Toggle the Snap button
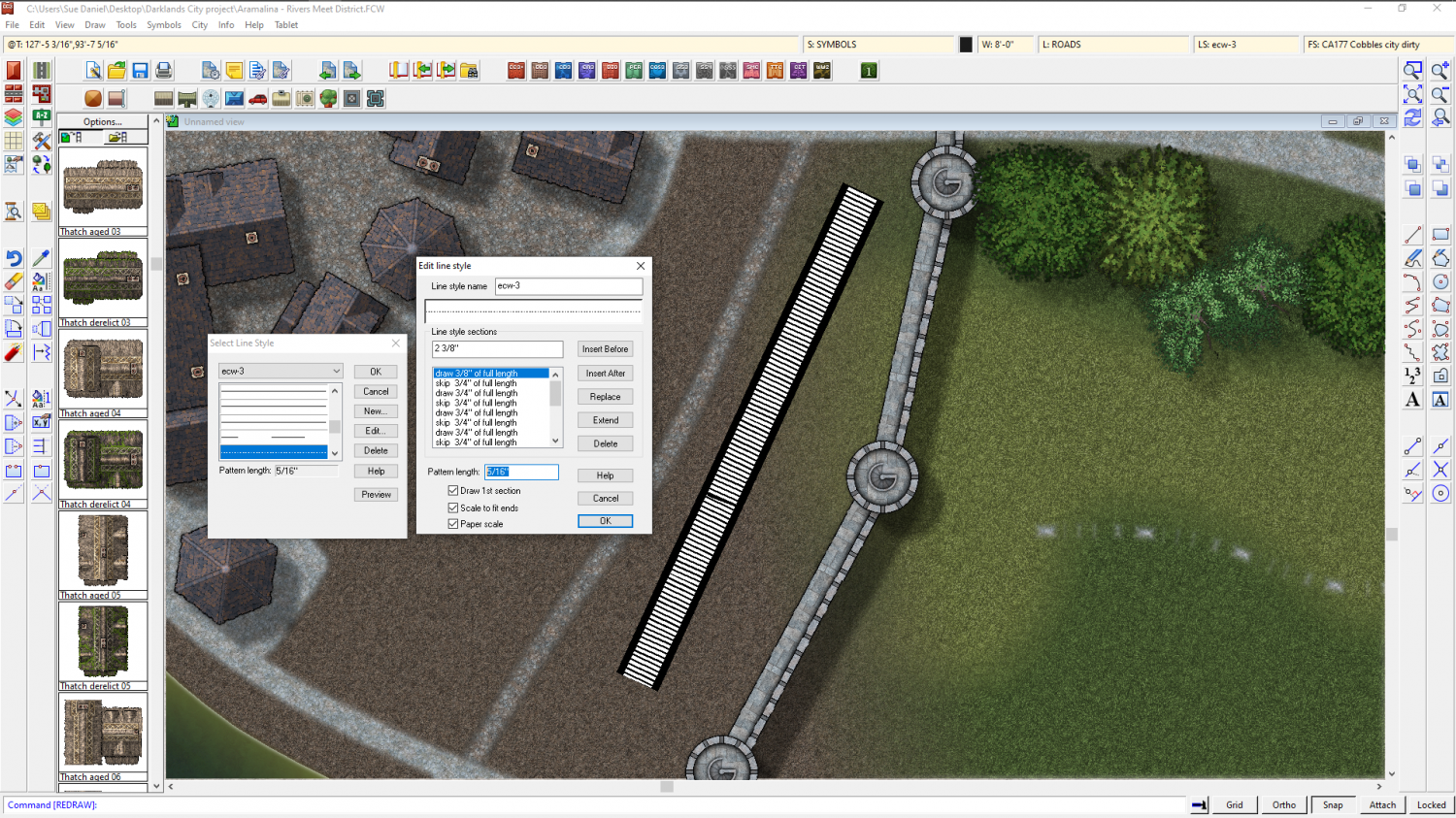The image size is (1456, 818). 1334,804
